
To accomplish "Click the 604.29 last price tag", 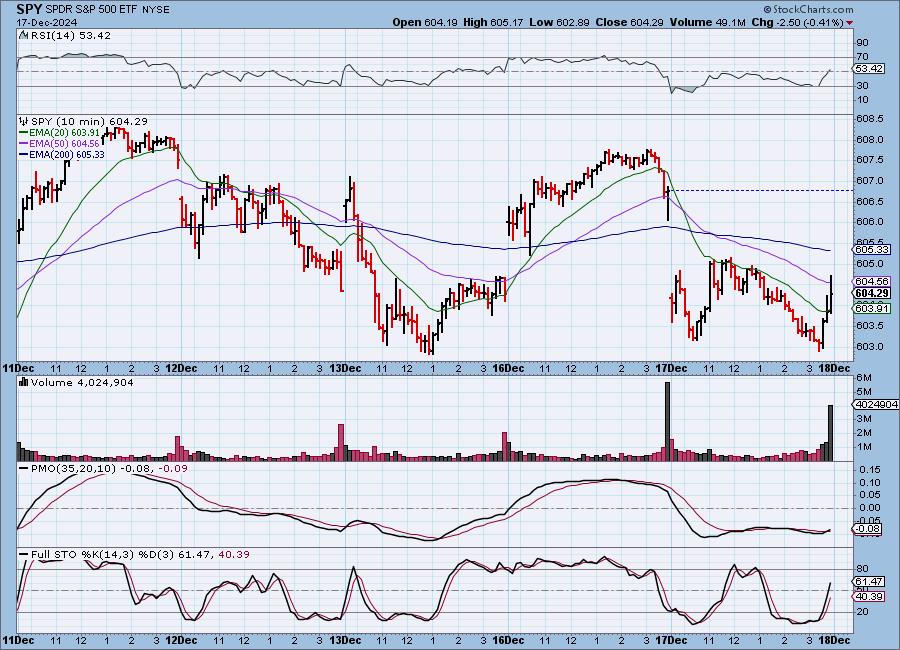I will 872,293.
